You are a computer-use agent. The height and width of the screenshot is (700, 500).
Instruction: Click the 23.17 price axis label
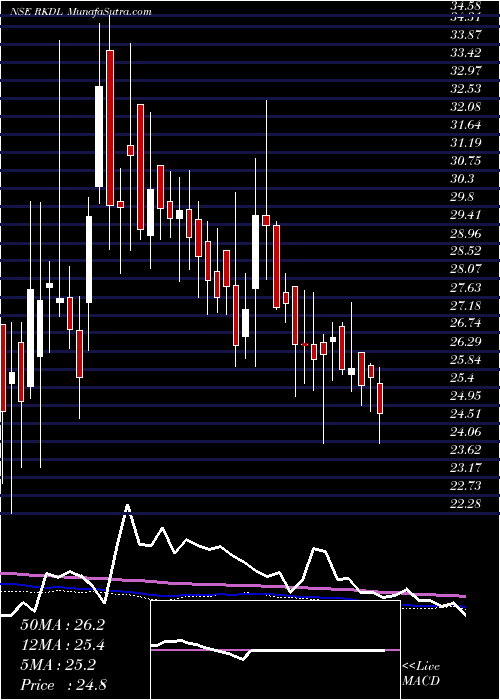466,468
